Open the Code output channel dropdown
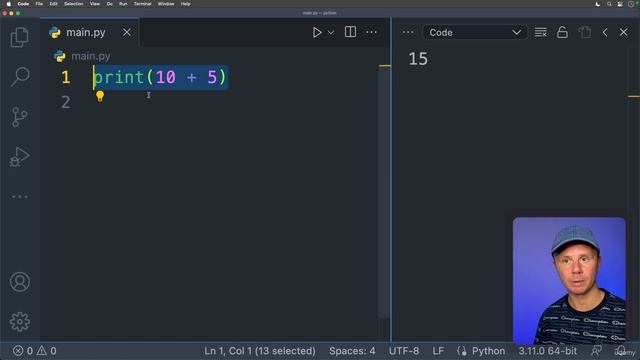The height and width of the screenshot is (360, 640). click(x=474, y=32)
